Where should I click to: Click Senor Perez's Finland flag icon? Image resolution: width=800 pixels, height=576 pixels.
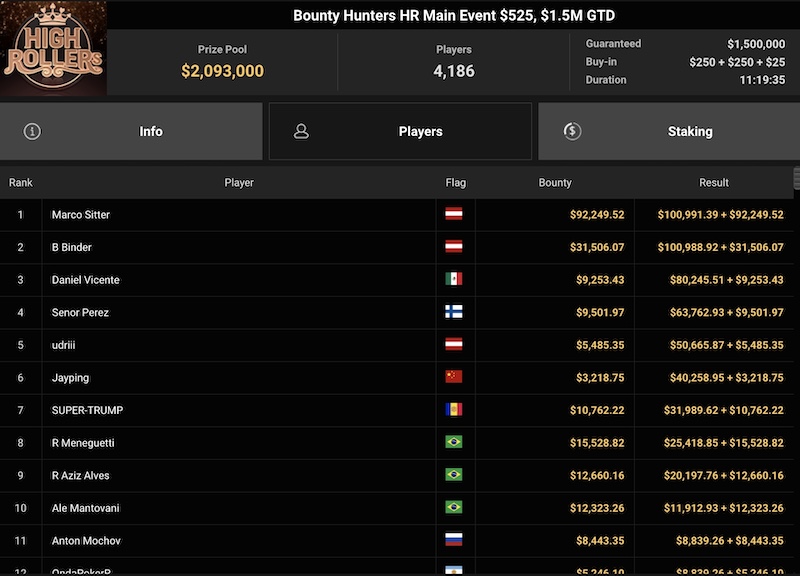[x=453, y=312]
